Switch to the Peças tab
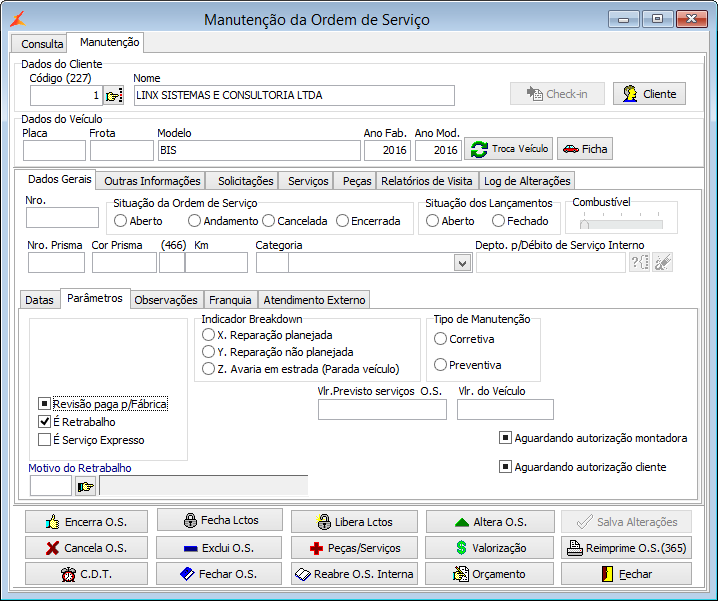The width and height of the screenshot is (718, 601). pyautogui.click(x=356, y=181)
